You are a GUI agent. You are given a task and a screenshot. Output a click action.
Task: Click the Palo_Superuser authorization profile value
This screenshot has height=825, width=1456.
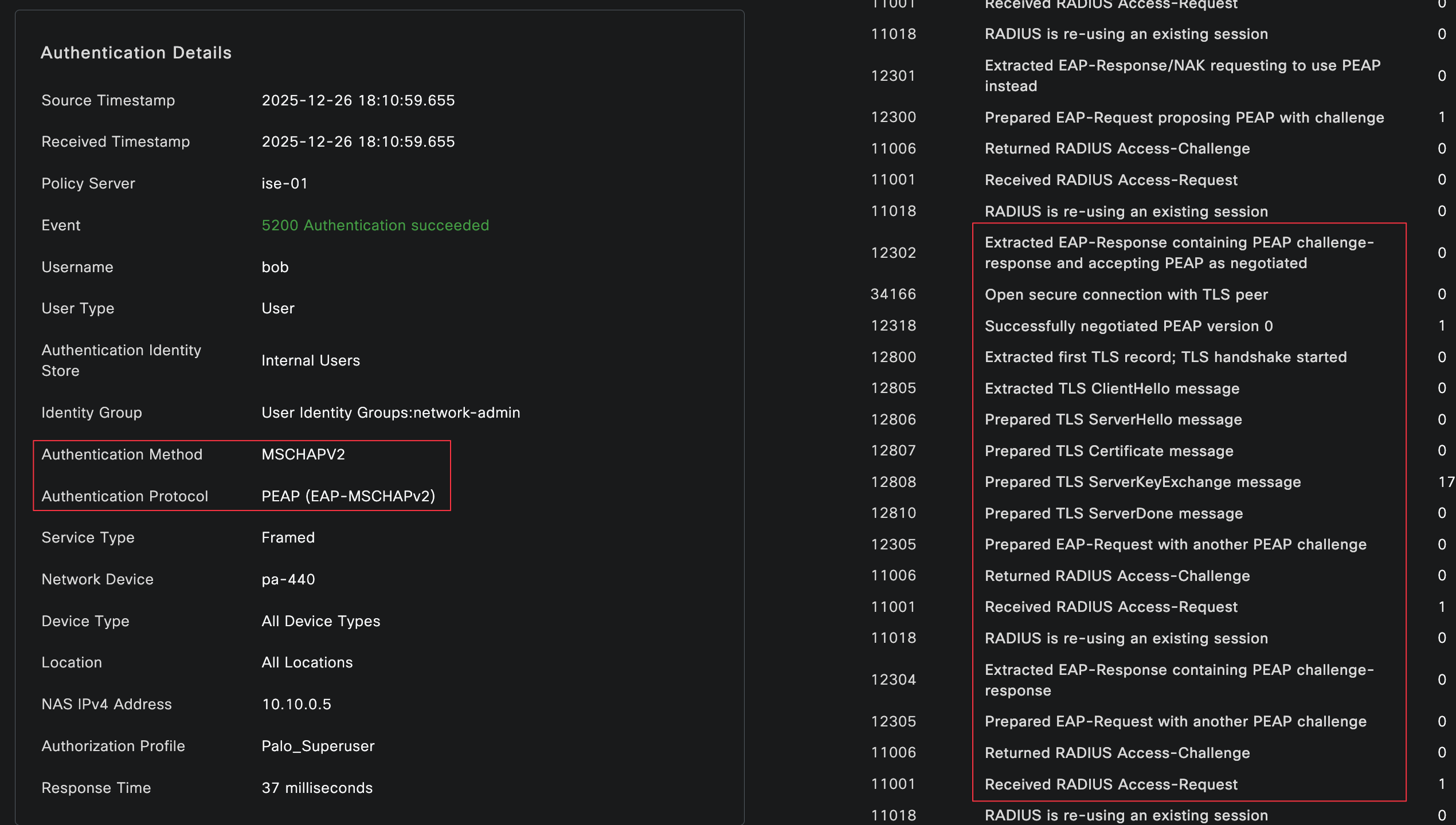point(318,746)
